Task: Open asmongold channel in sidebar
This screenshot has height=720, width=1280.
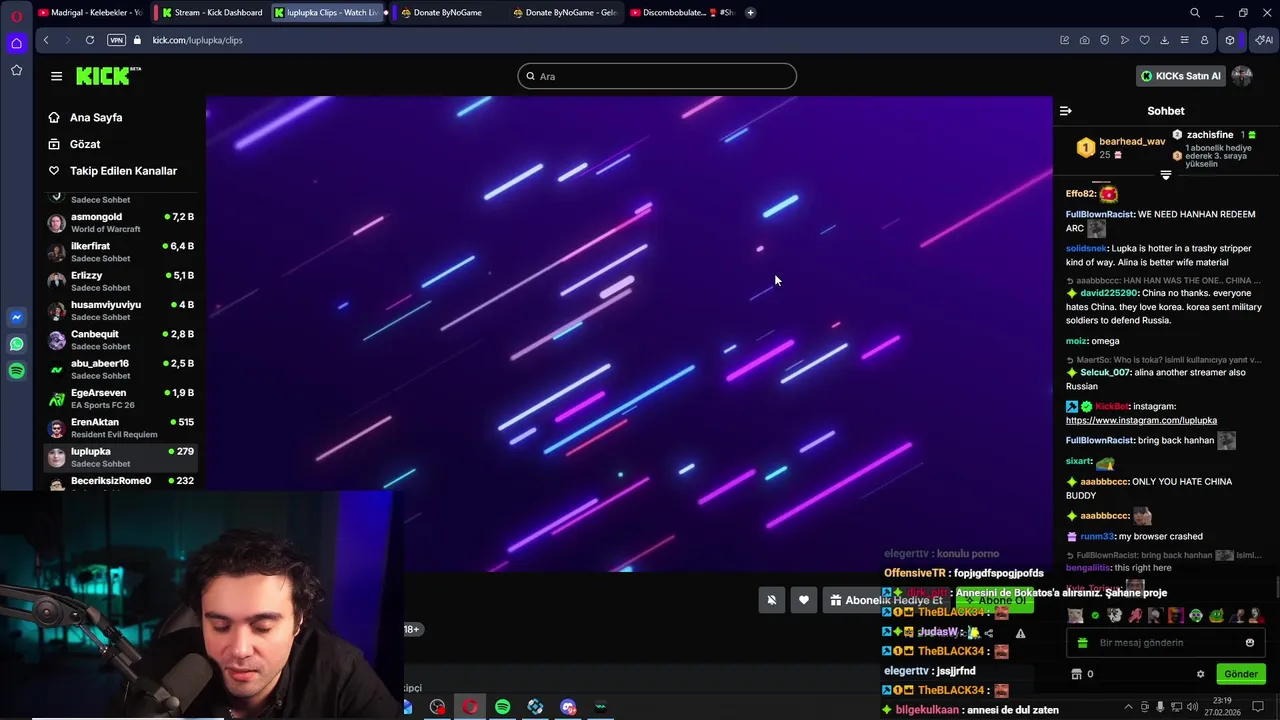Action: 120,222
